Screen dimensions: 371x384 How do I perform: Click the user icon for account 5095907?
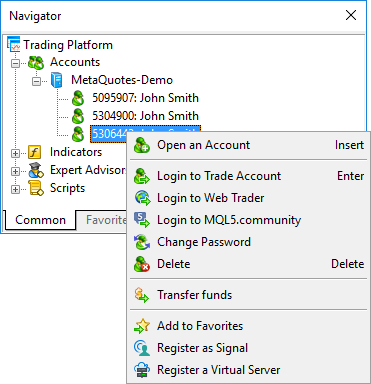[x=78, y=98]
